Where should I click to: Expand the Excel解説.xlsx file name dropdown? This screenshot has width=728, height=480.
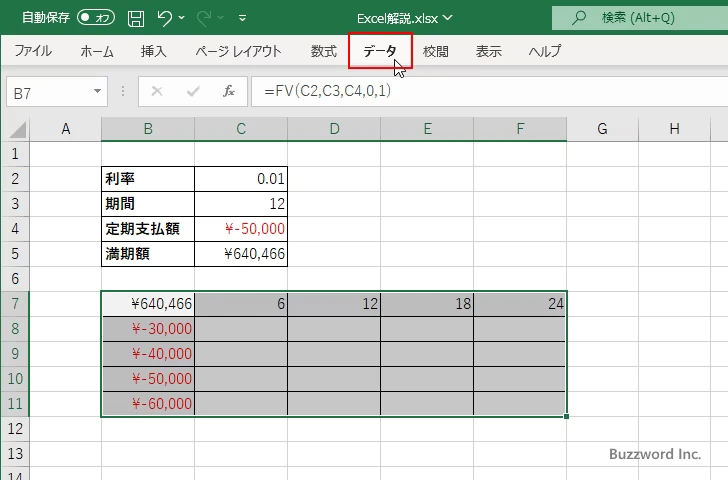tap(447, 18)
